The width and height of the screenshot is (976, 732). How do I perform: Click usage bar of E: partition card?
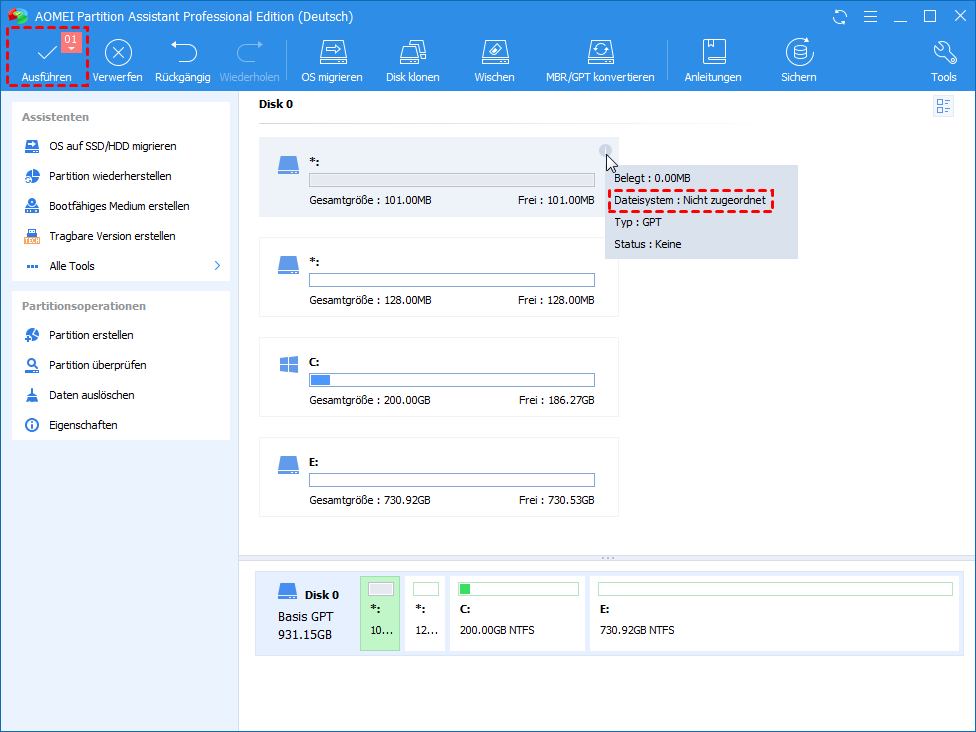point(452,481)
